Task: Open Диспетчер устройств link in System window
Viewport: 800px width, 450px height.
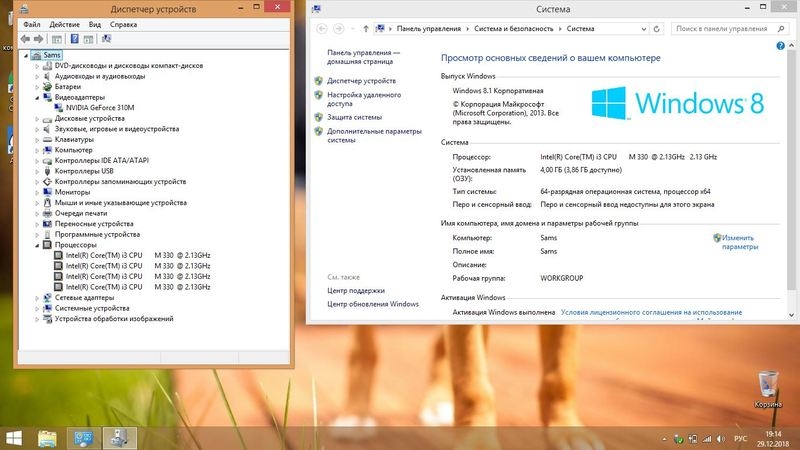Action: [361, 81]
